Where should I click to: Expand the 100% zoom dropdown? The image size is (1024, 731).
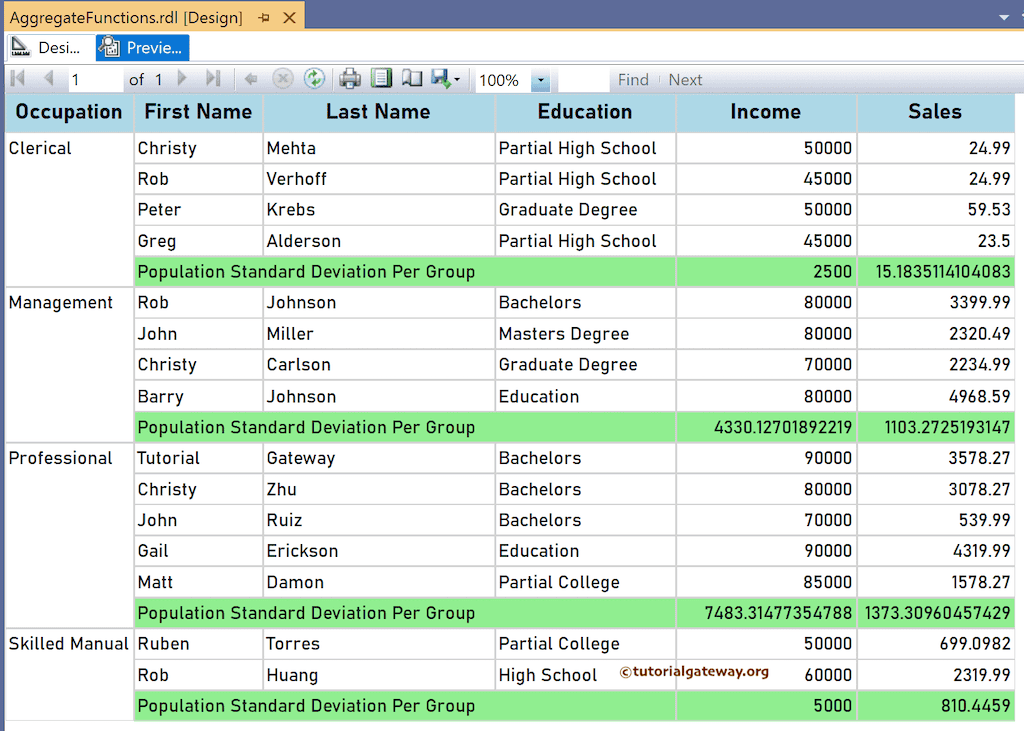click(540, 80)
